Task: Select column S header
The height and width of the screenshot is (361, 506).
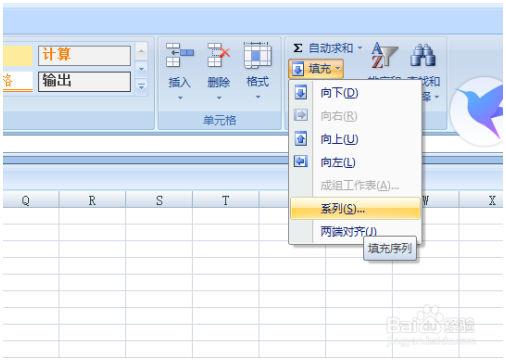Action: click(159, 200)
